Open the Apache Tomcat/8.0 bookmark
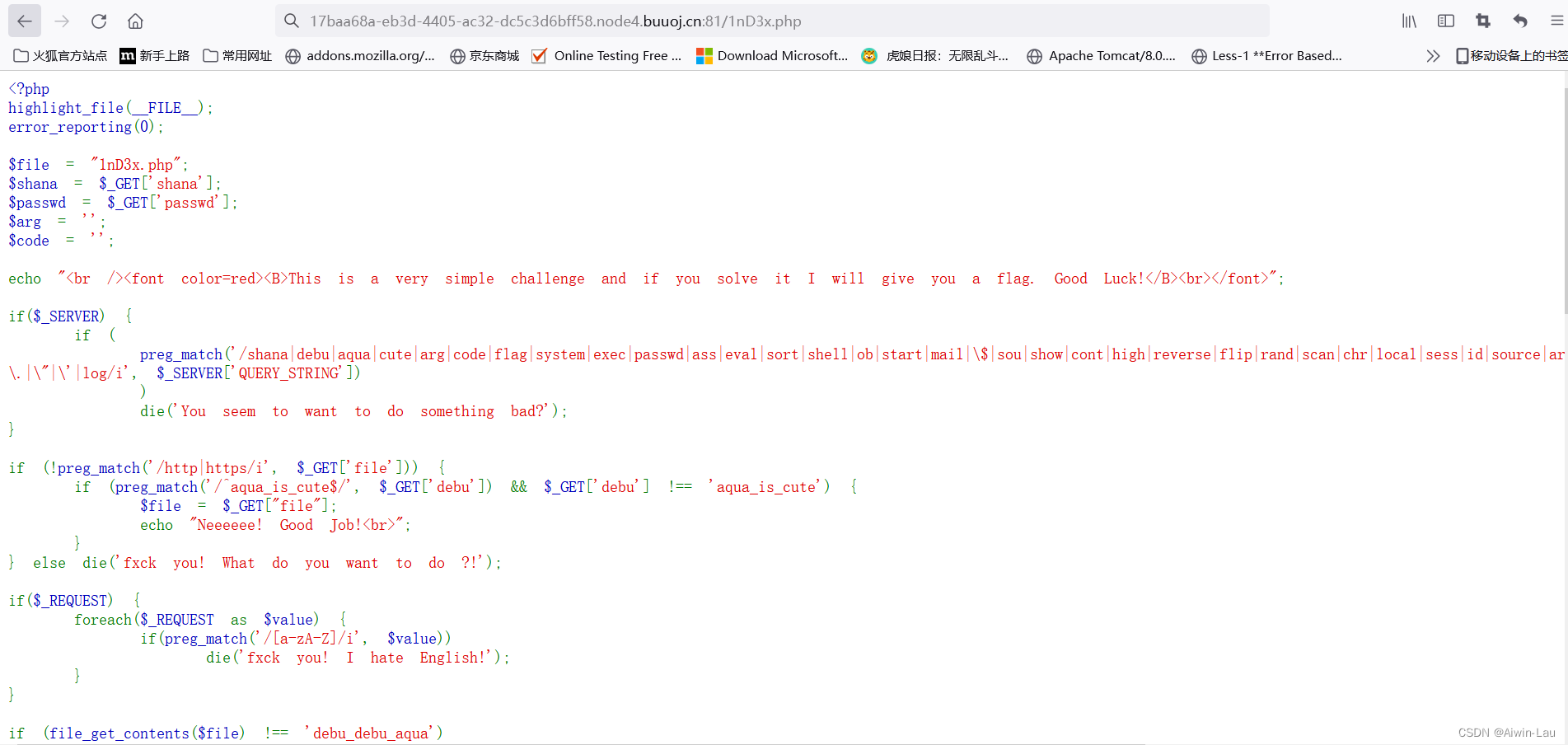Viewport: 1568px width, 745px height. point(1101,56)
